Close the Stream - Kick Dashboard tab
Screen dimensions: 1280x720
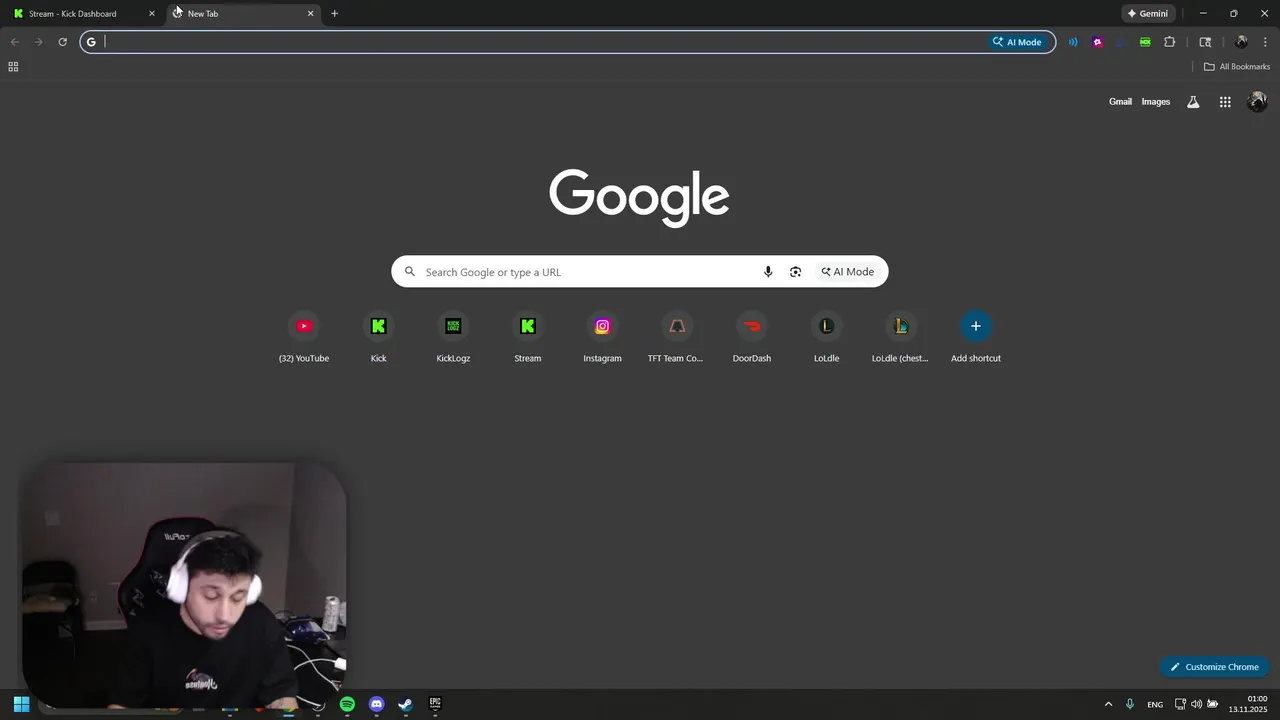coord(152,14)
